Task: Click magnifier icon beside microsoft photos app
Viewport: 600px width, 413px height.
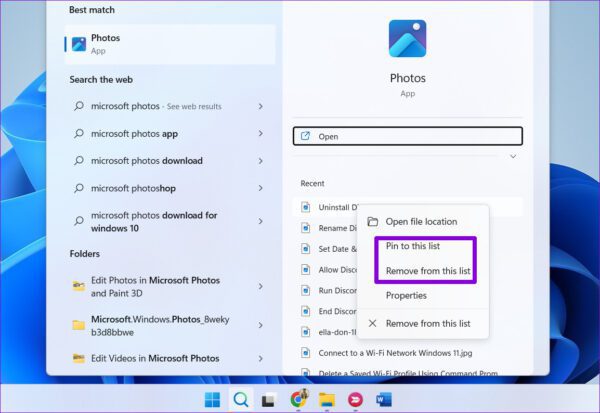Action: (x=79, y=134)
